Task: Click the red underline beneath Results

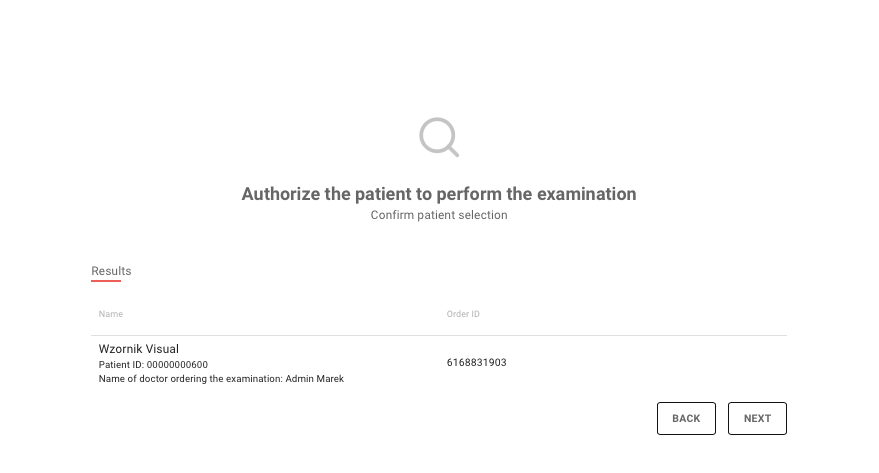Action: 106,281
